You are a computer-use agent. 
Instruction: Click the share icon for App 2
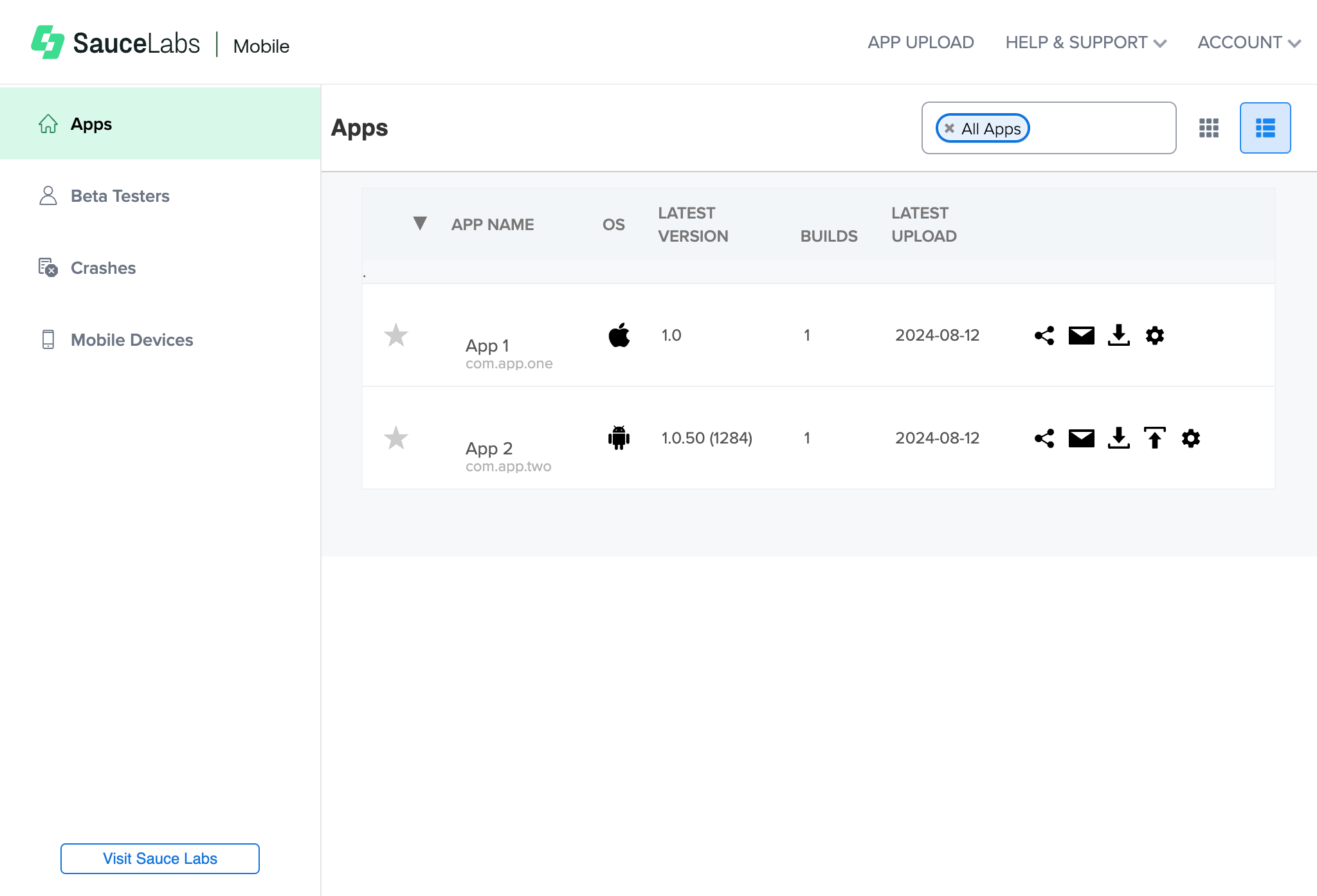click(x=1045, y=438)
